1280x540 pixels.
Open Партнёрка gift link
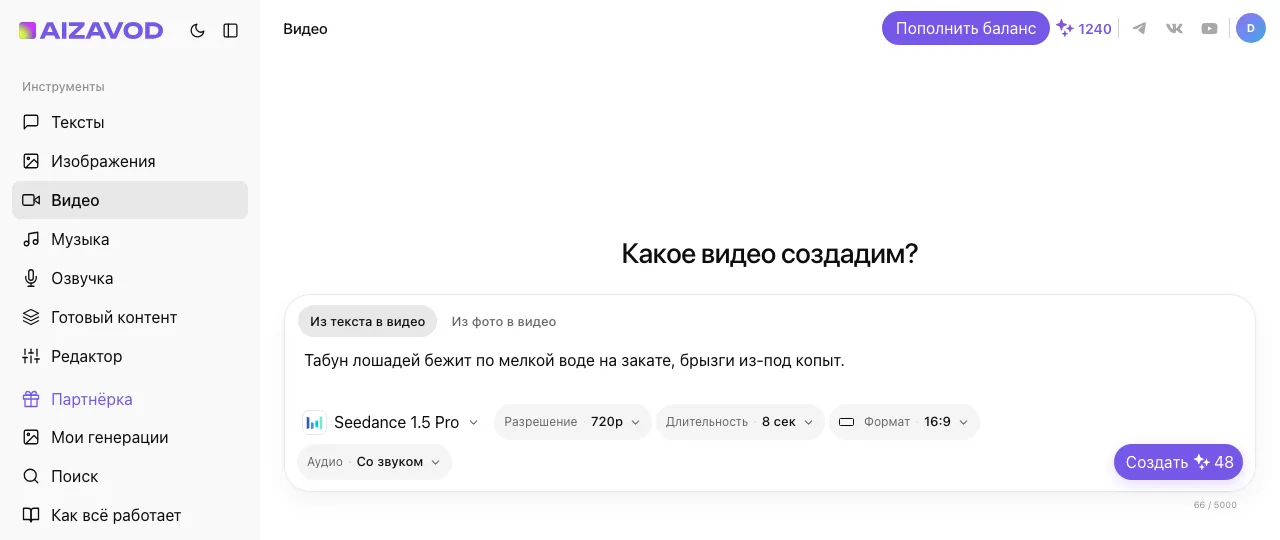(x=130, y=399)
